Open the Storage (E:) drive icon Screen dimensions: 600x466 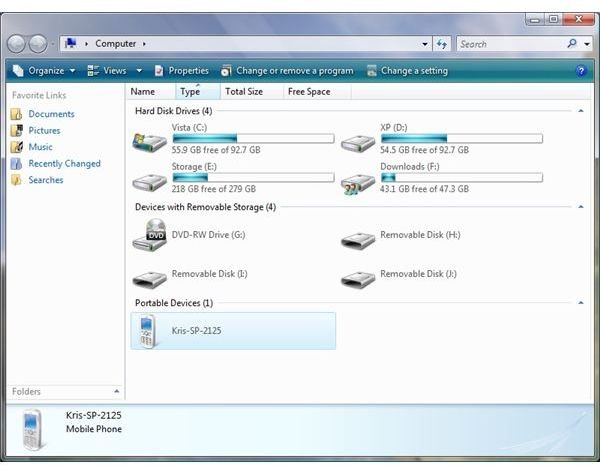coord(149,182)
